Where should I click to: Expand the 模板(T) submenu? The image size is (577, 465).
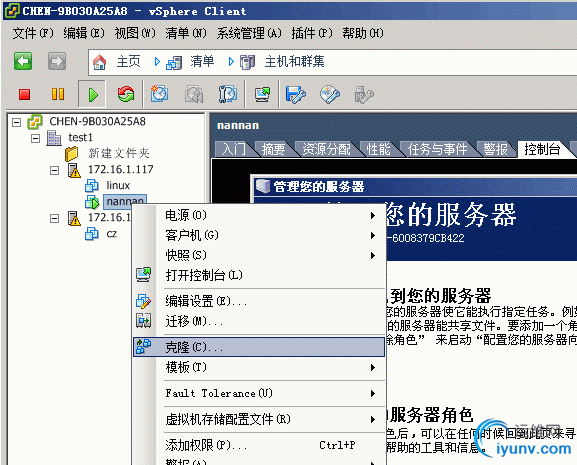(x=373, y=368)
